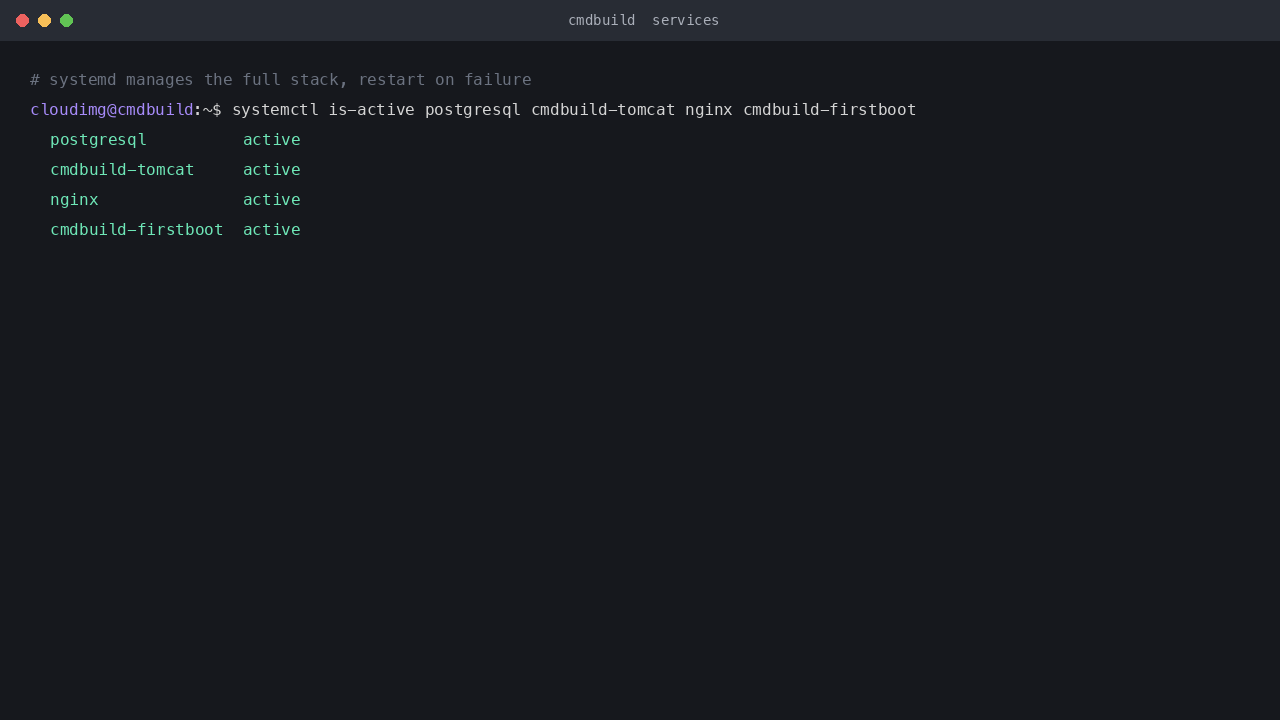Click the green maximize window button
Image resolution: width=1280 pixels, height=720 pixels.
click(66, 20)
